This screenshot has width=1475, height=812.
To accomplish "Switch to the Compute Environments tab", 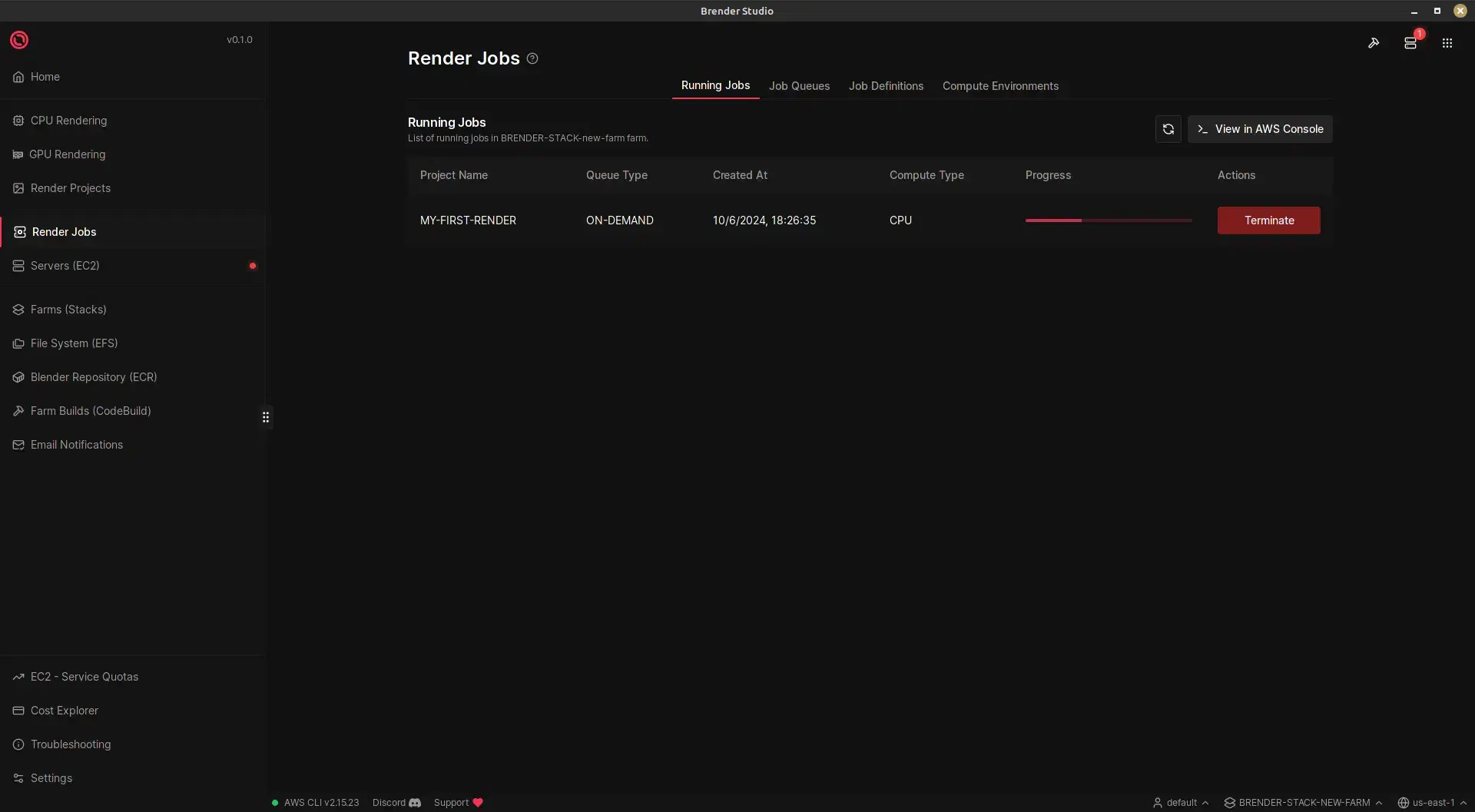I will 1000,86.
